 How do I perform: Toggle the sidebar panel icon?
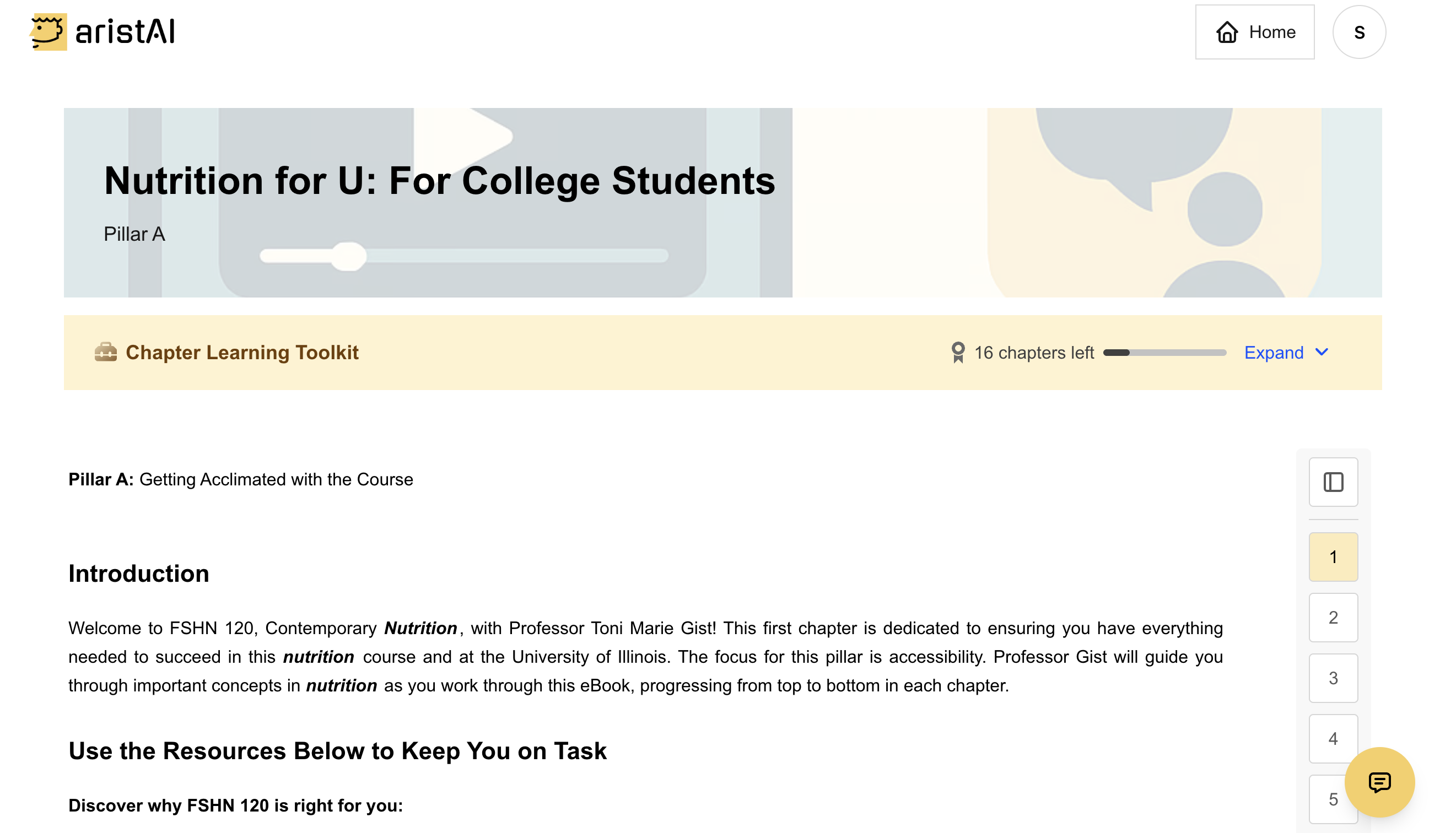[x=1333, y=482]
